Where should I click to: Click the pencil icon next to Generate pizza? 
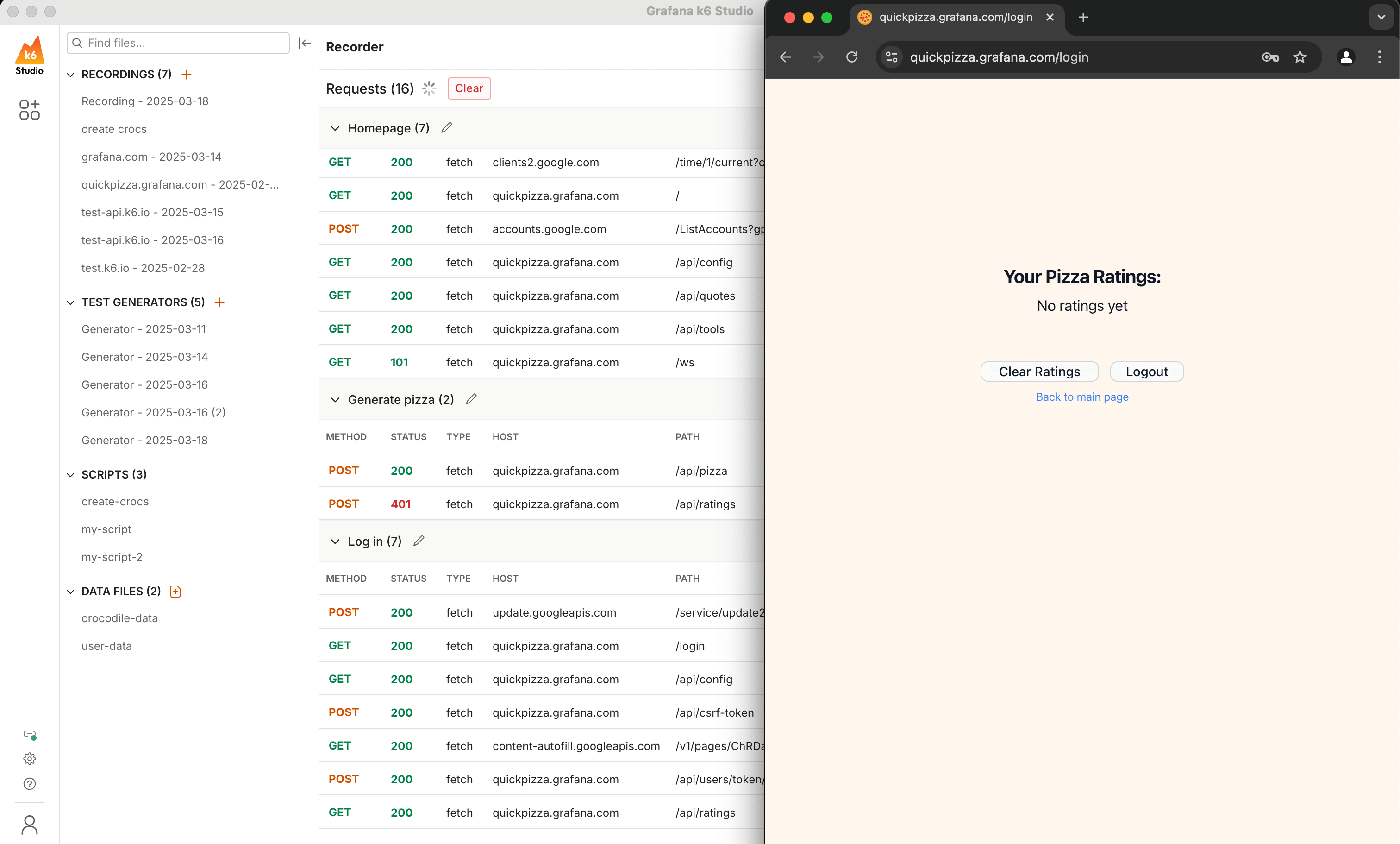[x=471, y=400]
